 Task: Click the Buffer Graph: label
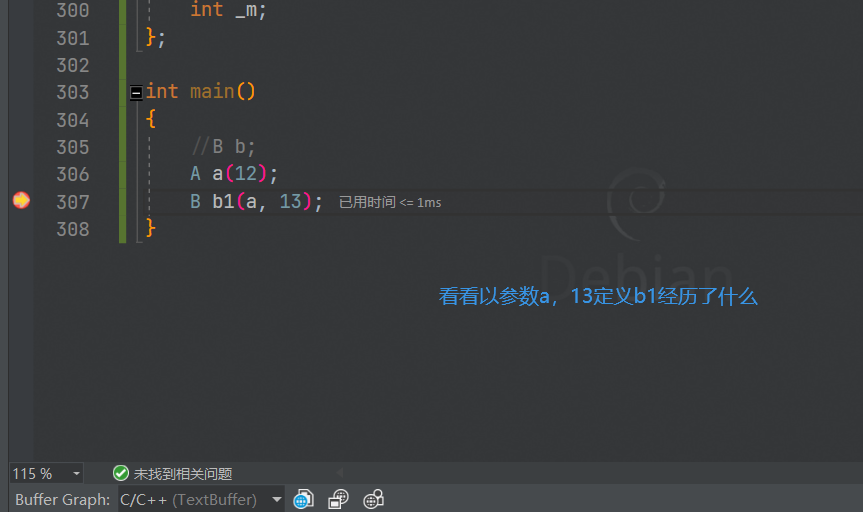[x=62, y=499]
